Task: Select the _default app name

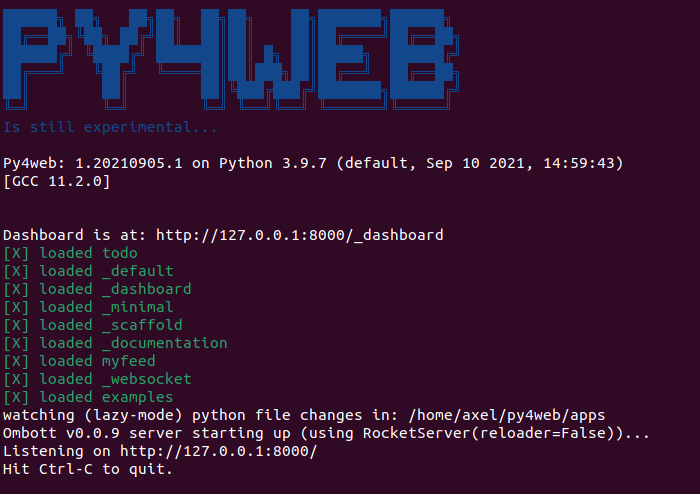Action: [138, 271]
